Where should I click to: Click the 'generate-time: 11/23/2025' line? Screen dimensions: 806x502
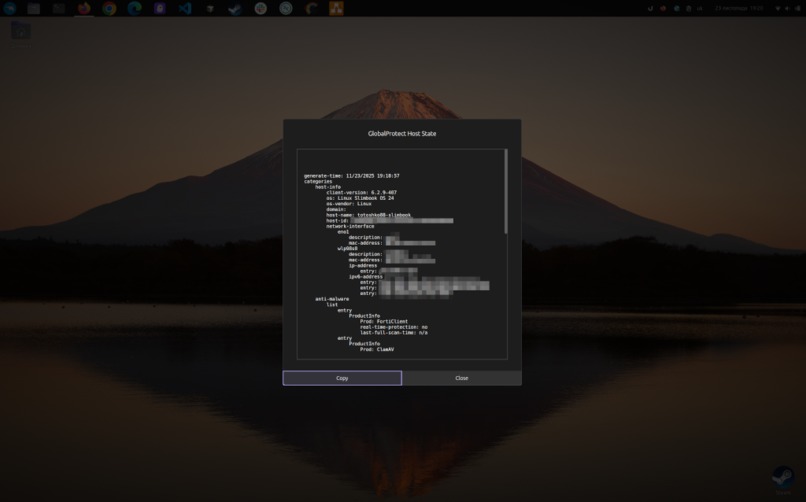(352, 176)
